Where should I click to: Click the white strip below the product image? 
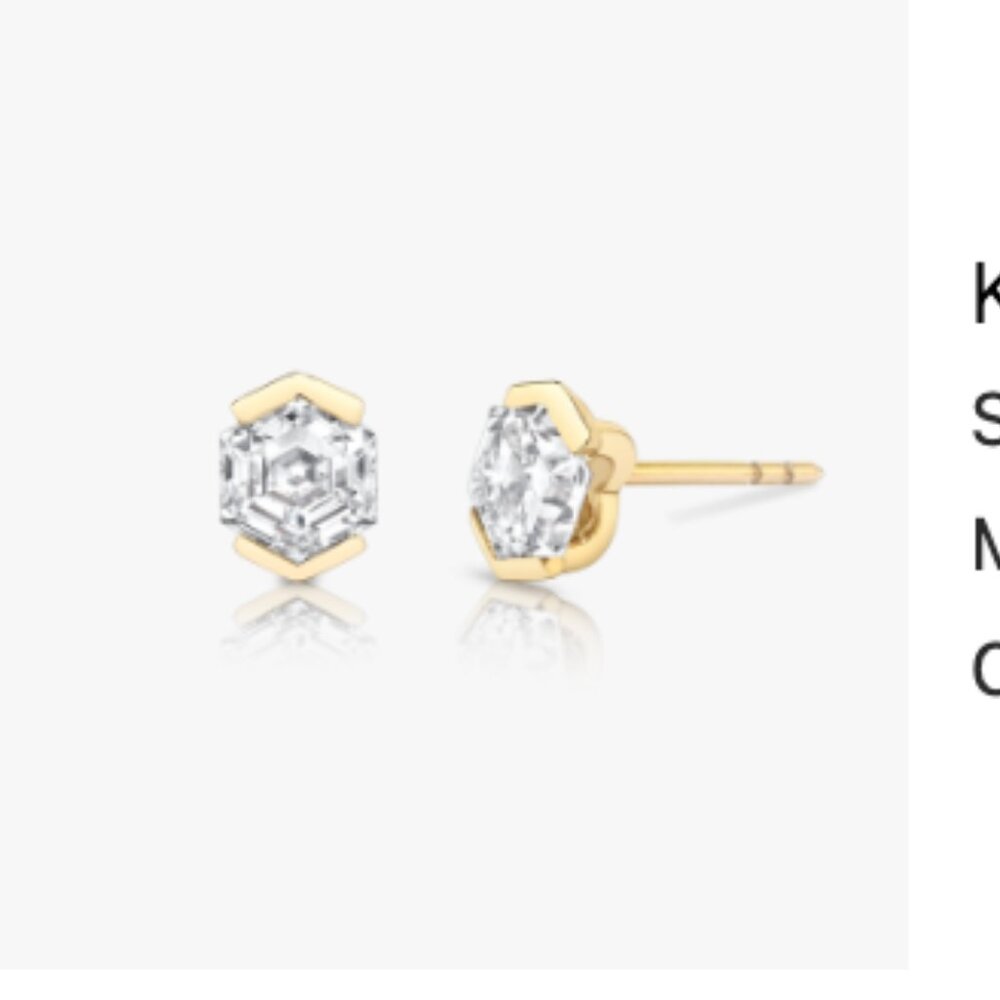pos(454,985)
